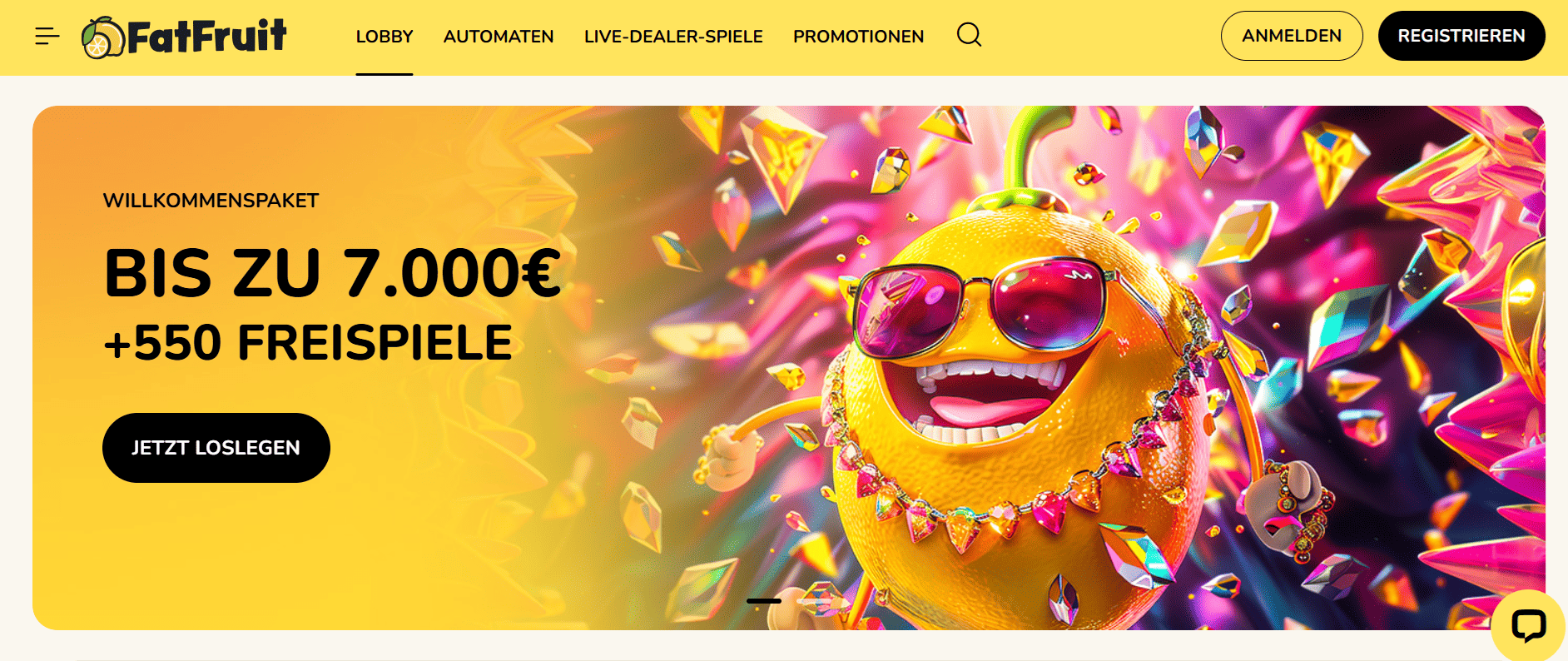Click the ANMELDEN button

click(1292, 36)
